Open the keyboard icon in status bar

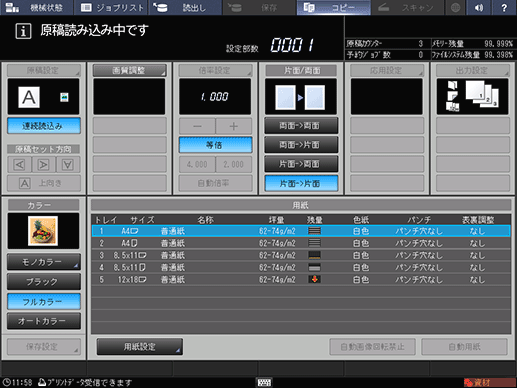pos(264,382)
